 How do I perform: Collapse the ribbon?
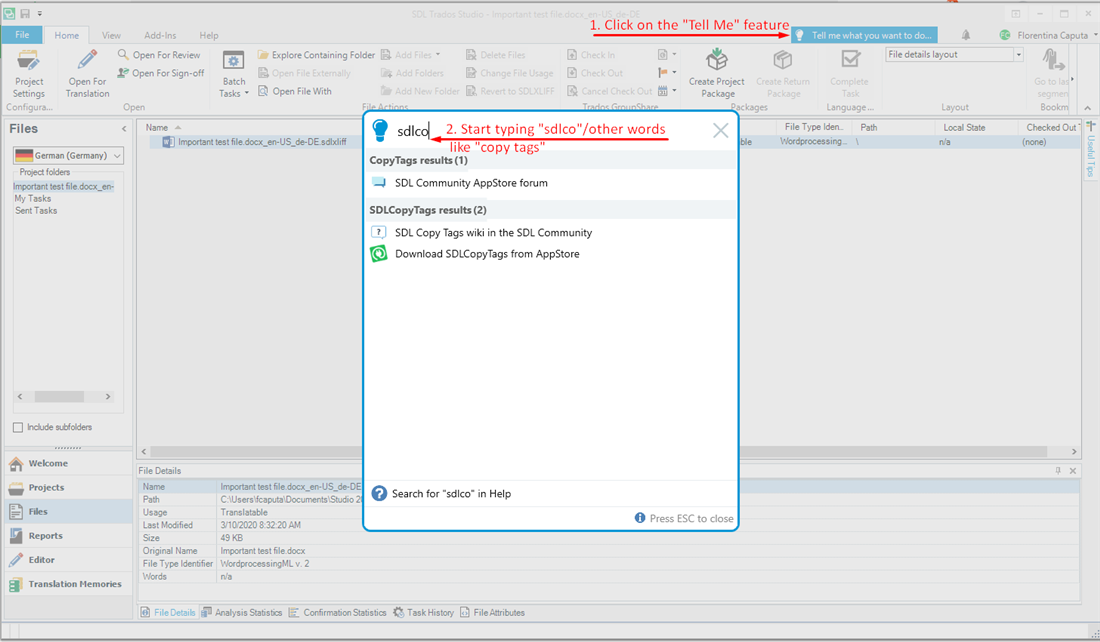point(1087,108)
